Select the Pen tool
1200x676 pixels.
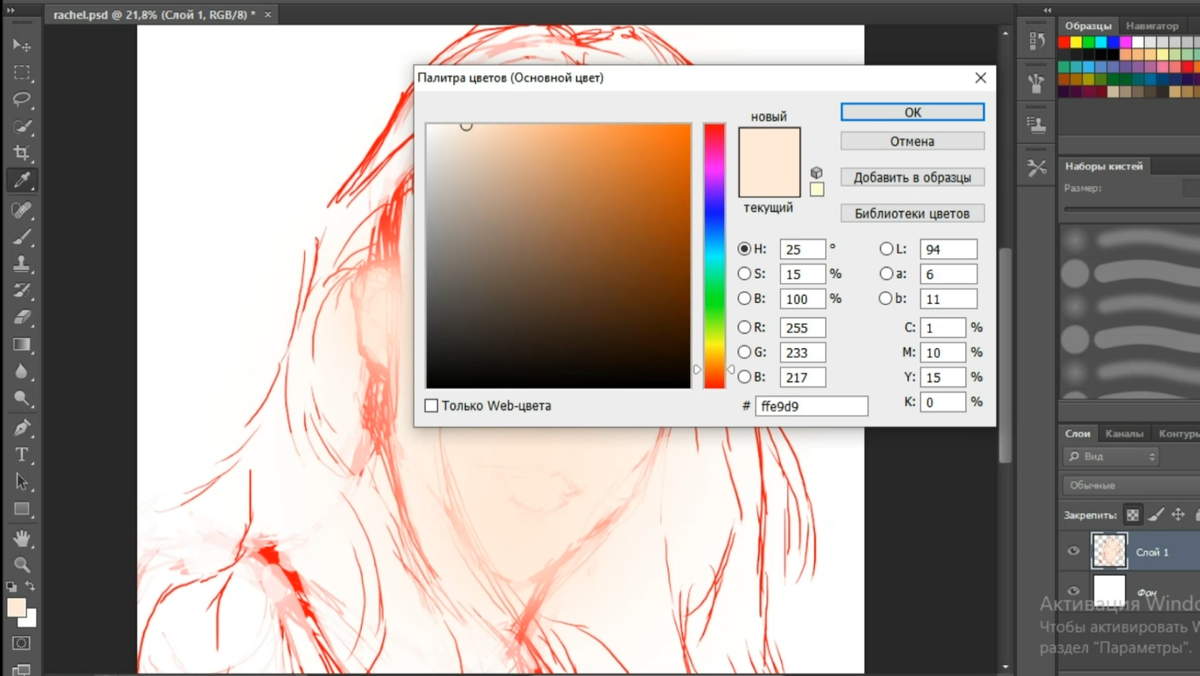(x=21, y=428)
